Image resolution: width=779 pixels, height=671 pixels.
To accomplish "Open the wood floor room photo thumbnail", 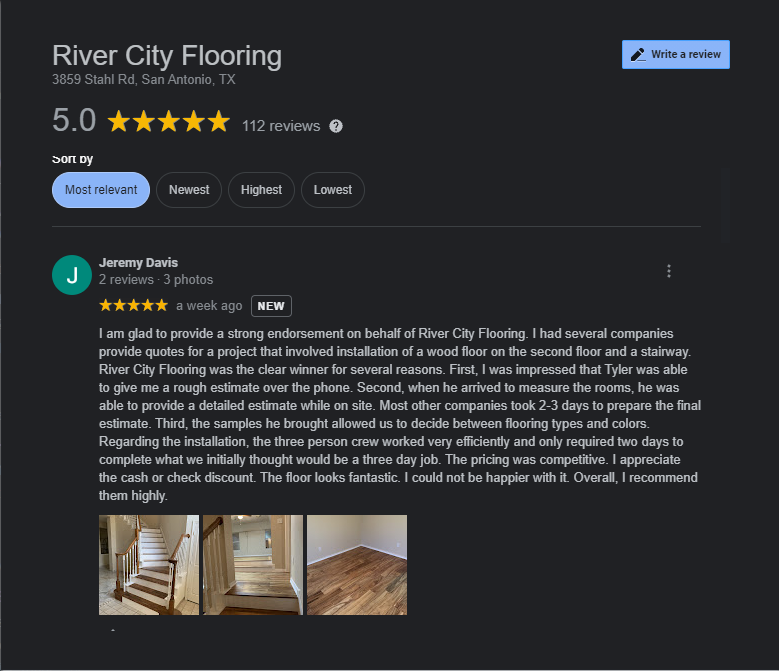I will (x=357, y=565).
